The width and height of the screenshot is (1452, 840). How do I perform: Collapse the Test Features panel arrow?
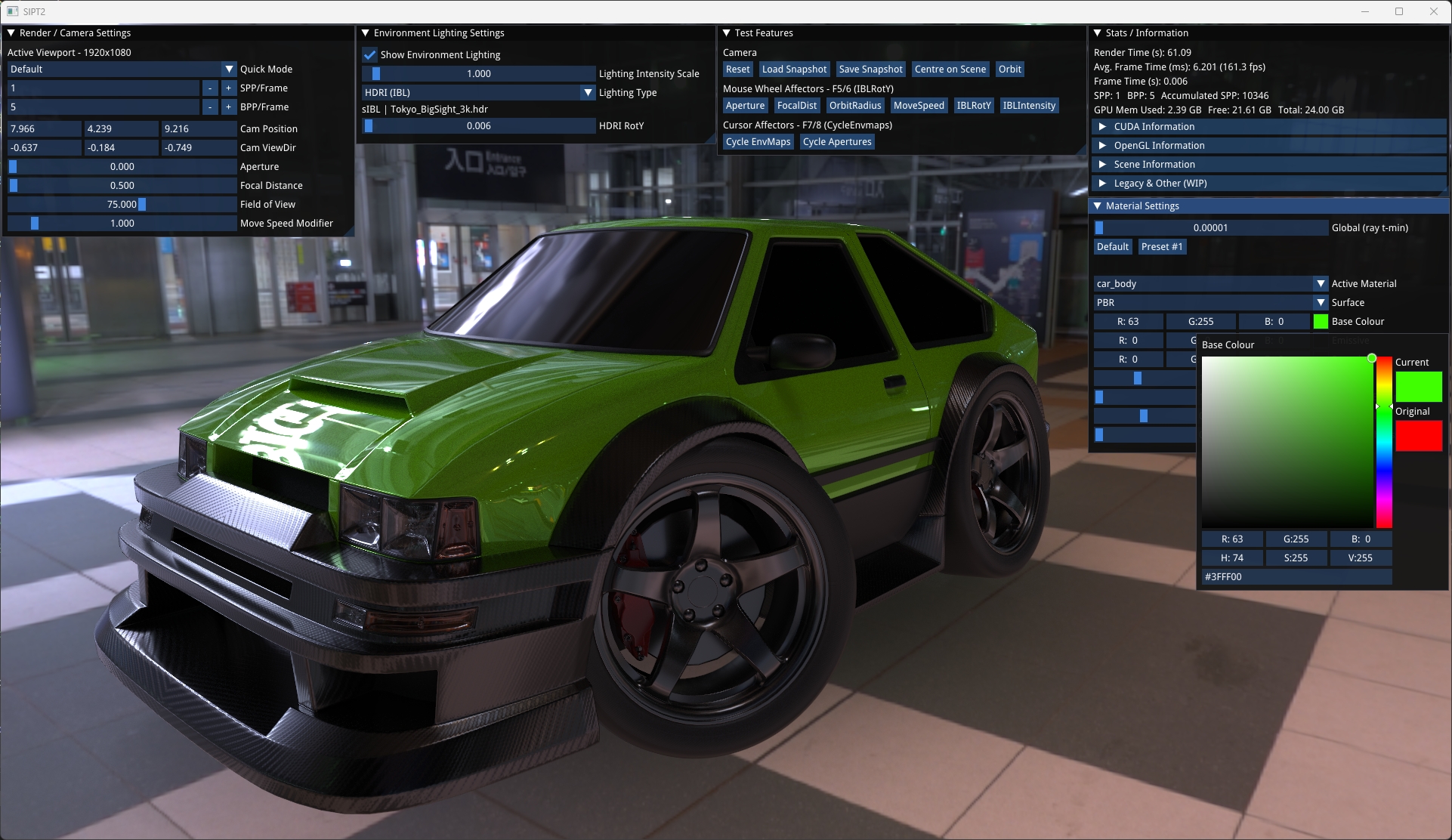point(727,33)
